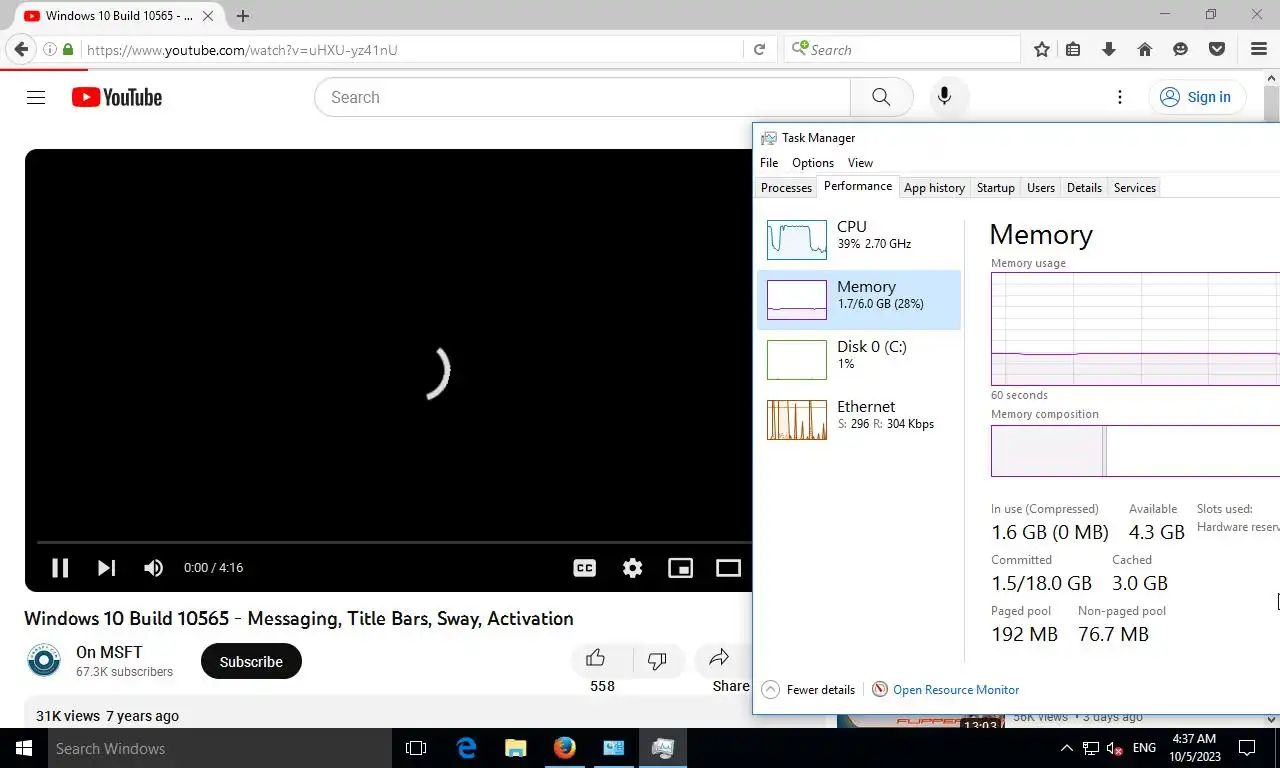Open Task Manager Options menu
Image resolution: width=1280 pixels, height=768 pixels.
coord(813,162)
